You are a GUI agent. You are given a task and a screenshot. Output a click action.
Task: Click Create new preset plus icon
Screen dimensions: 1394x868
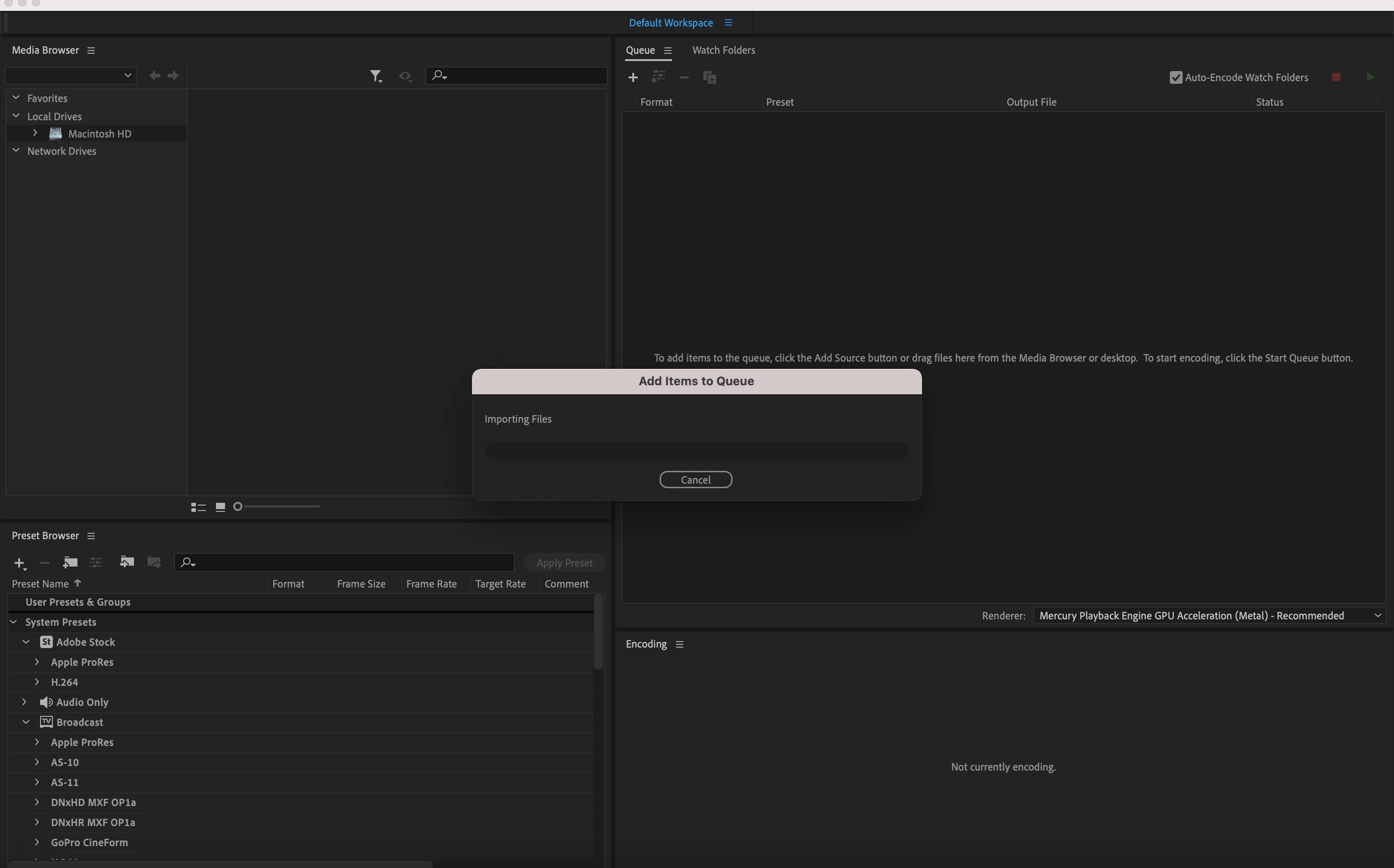pyautogui.click(x=20, y=562)
